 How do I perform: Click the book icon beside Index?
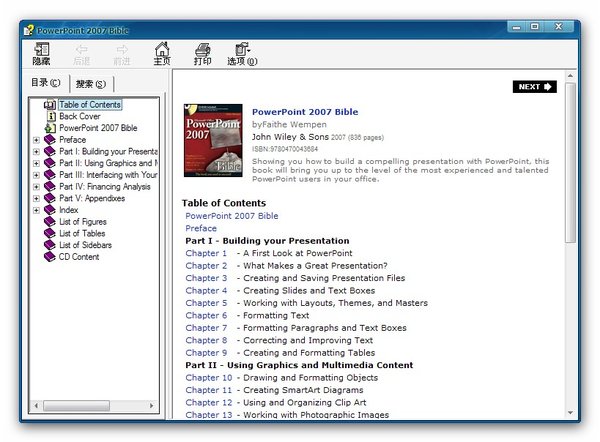[50, 210]
